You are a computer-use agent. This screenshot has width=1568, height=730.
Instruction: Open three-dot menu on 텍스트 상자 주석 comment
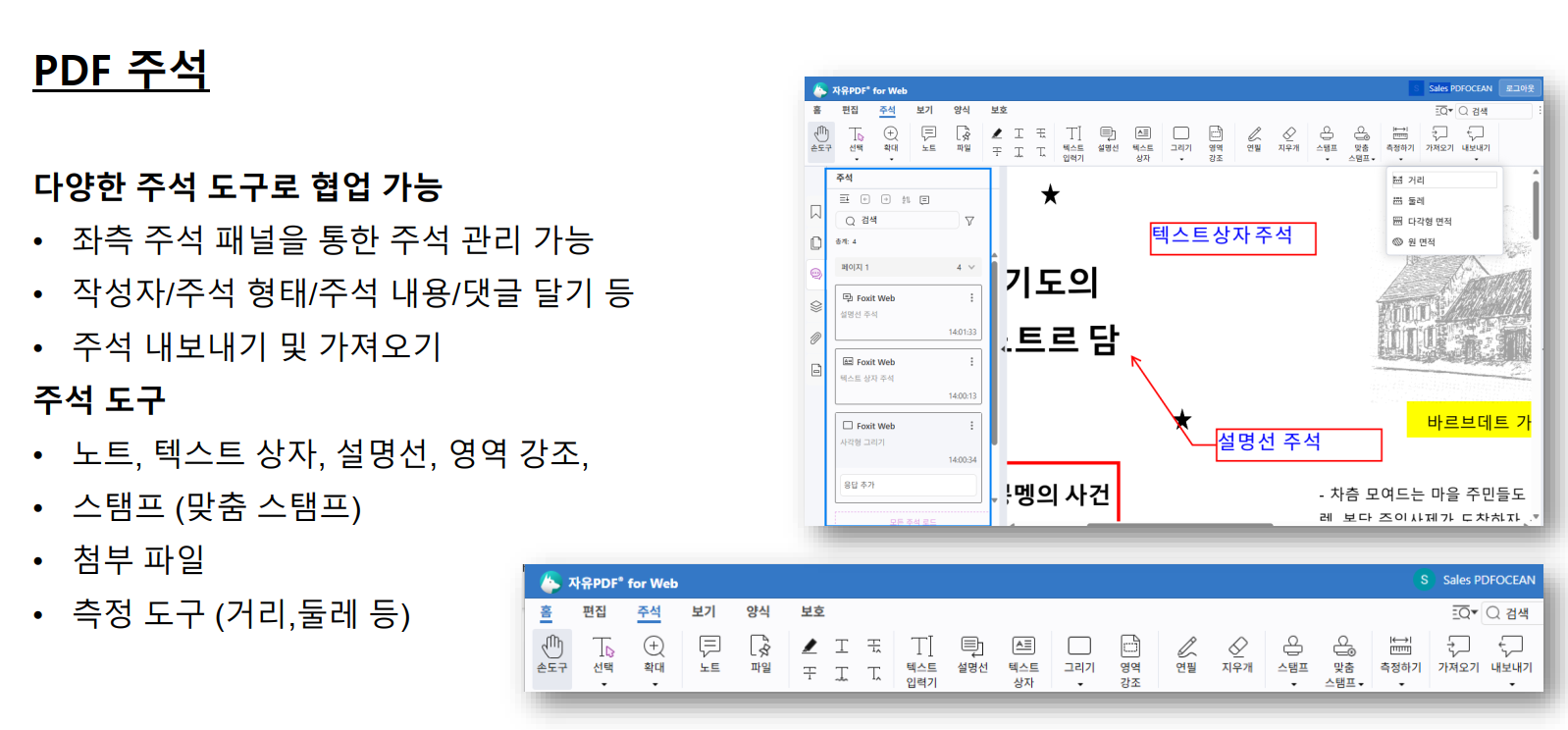point(972,361)
